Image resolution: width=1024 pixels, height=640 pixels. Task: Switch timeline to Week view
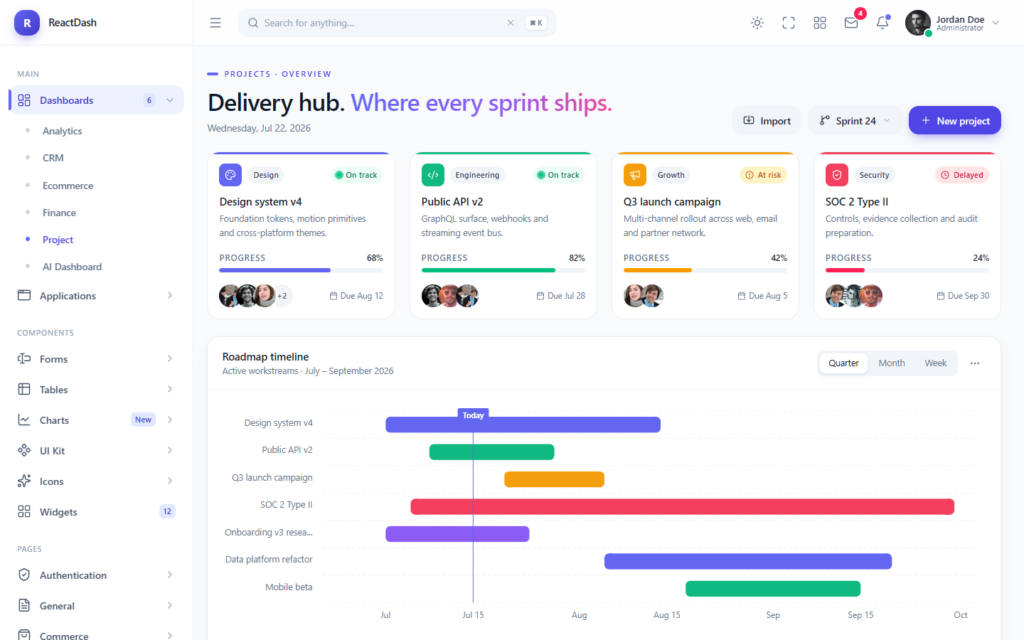[x=935, y=363]
